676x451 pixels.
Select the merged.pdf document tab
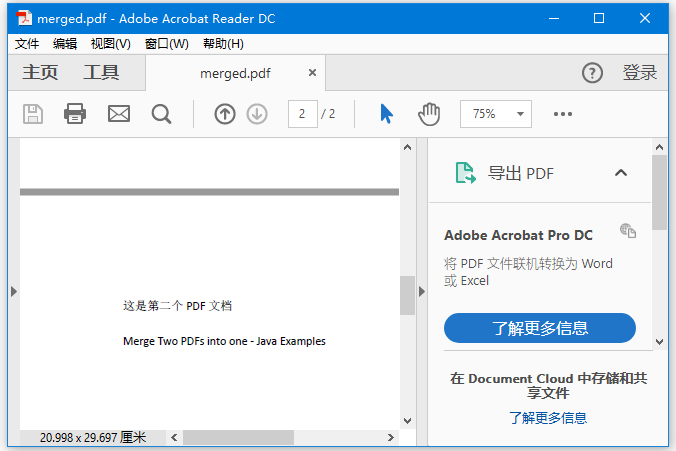[x=235, y=73]
